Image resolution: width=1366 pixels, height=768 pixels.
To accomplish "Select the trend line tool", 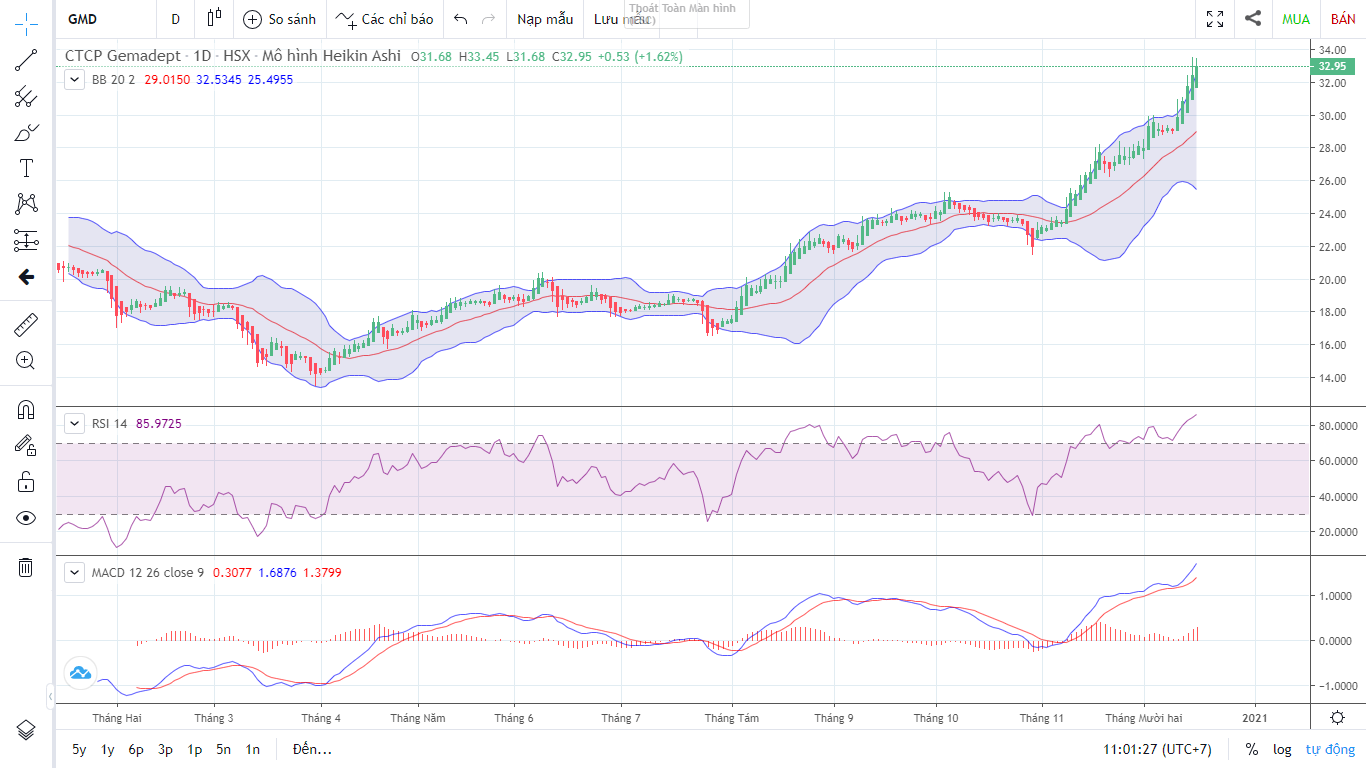I will point(26,60).
